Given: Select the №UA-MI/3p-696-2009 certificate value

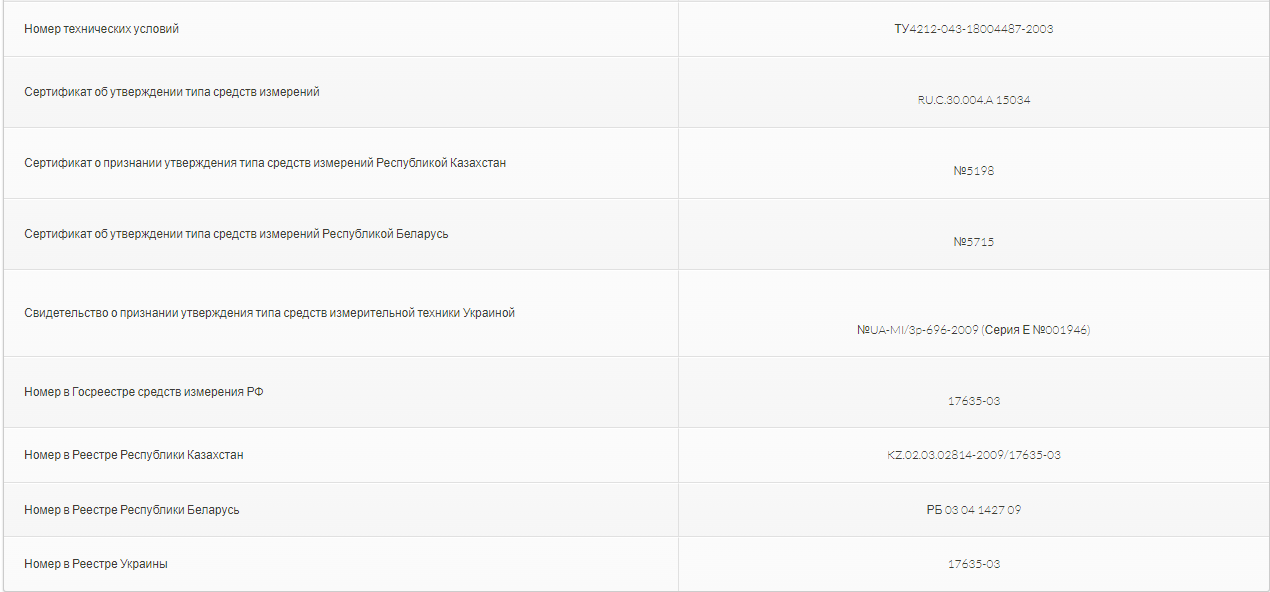Looking at the screenshot, I should [x=917, y=330].
